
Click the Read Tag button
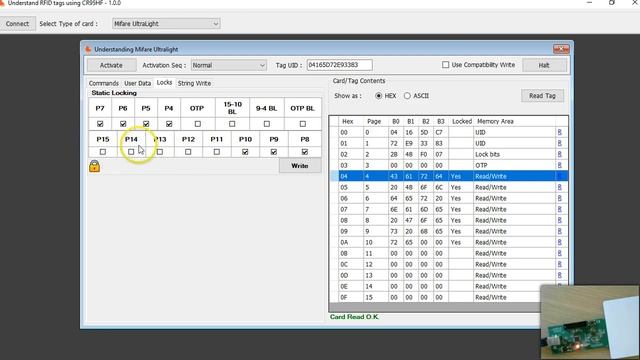point(542,96)
